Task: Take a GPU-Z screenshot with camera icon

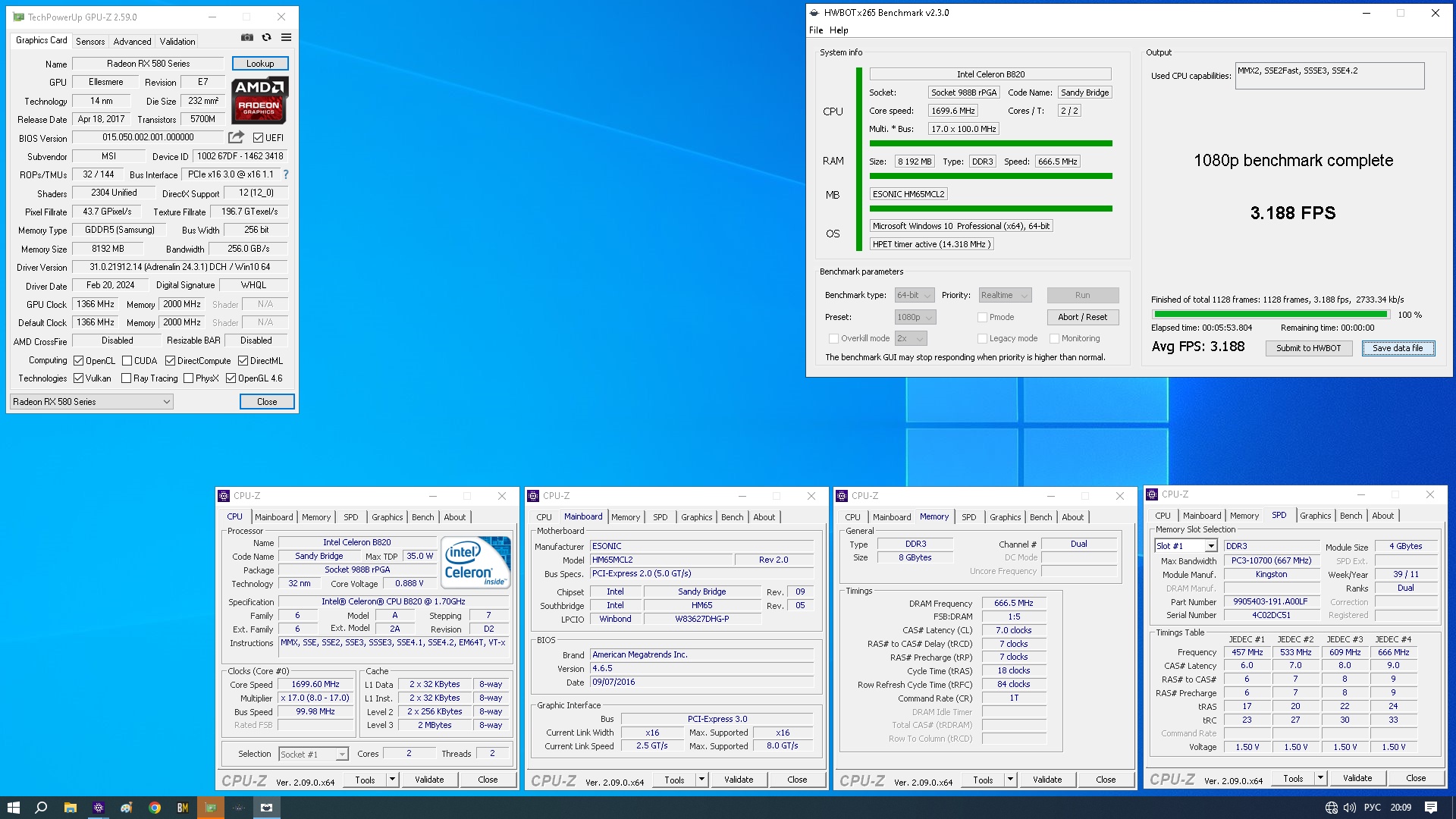Action: tap(247, 37)
